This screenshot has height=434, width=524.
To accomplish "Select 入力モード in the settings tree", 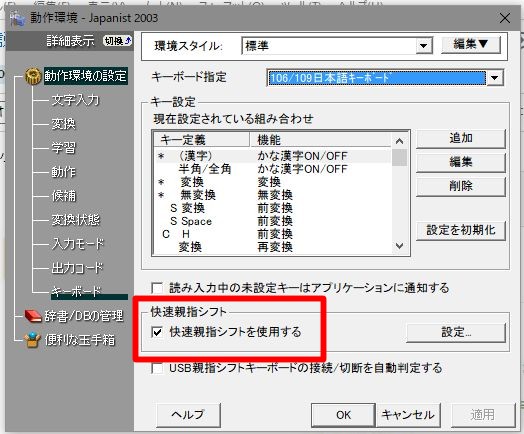I will [x=78, y=244].
